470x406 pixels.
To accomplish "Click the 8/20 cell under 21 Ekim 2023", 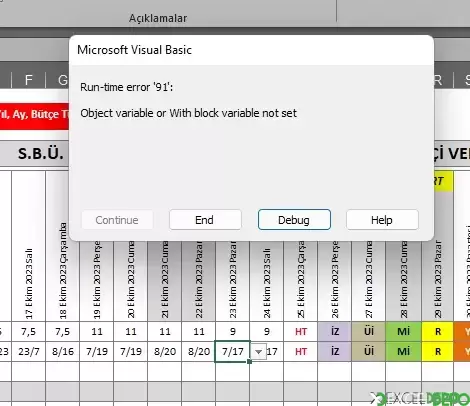I will (x=165, y=351).
